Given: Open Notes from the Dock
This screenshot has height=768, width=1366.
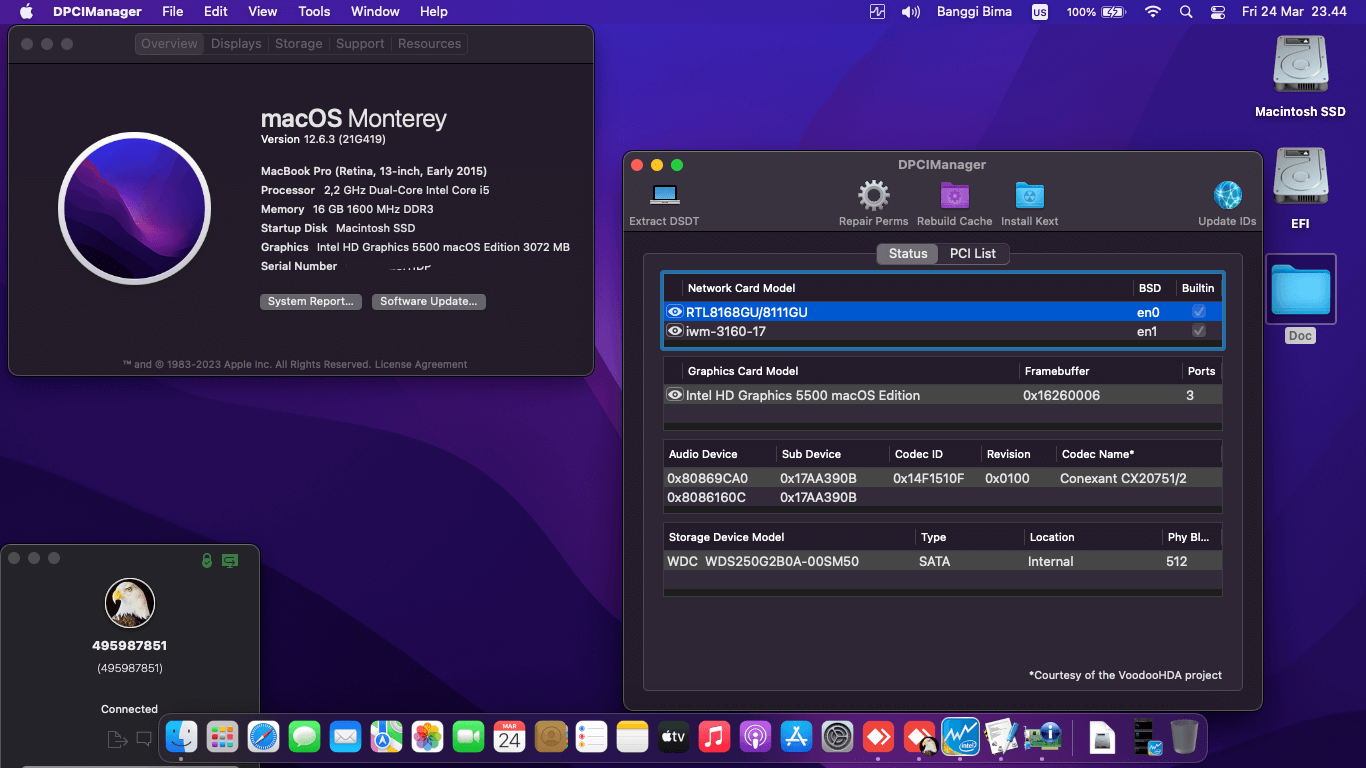Looking at the screenshot, I should coord(632,738).
